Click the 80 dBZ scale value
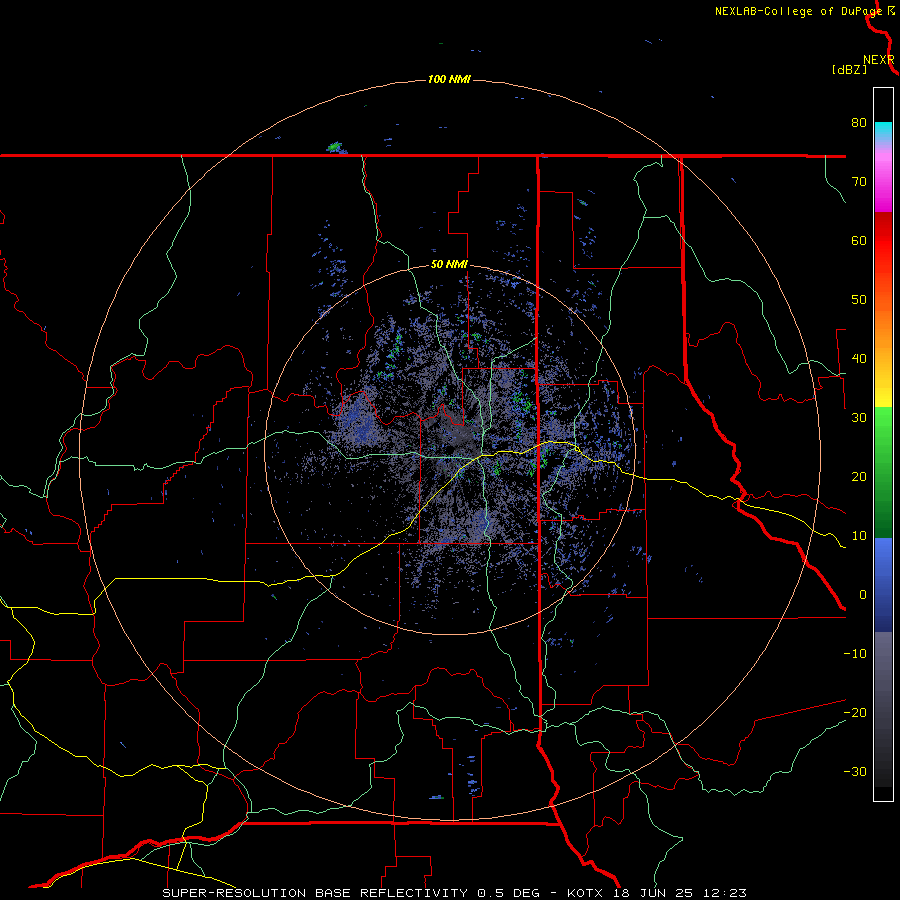Screen dimensions: 900x900 tap(859, 123)
